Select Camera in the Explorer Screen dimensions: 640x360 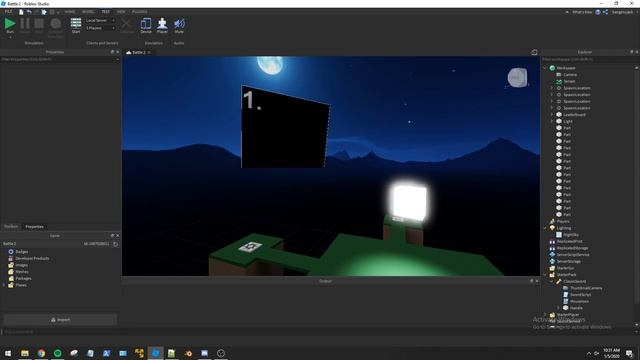[x=570, y=75]
